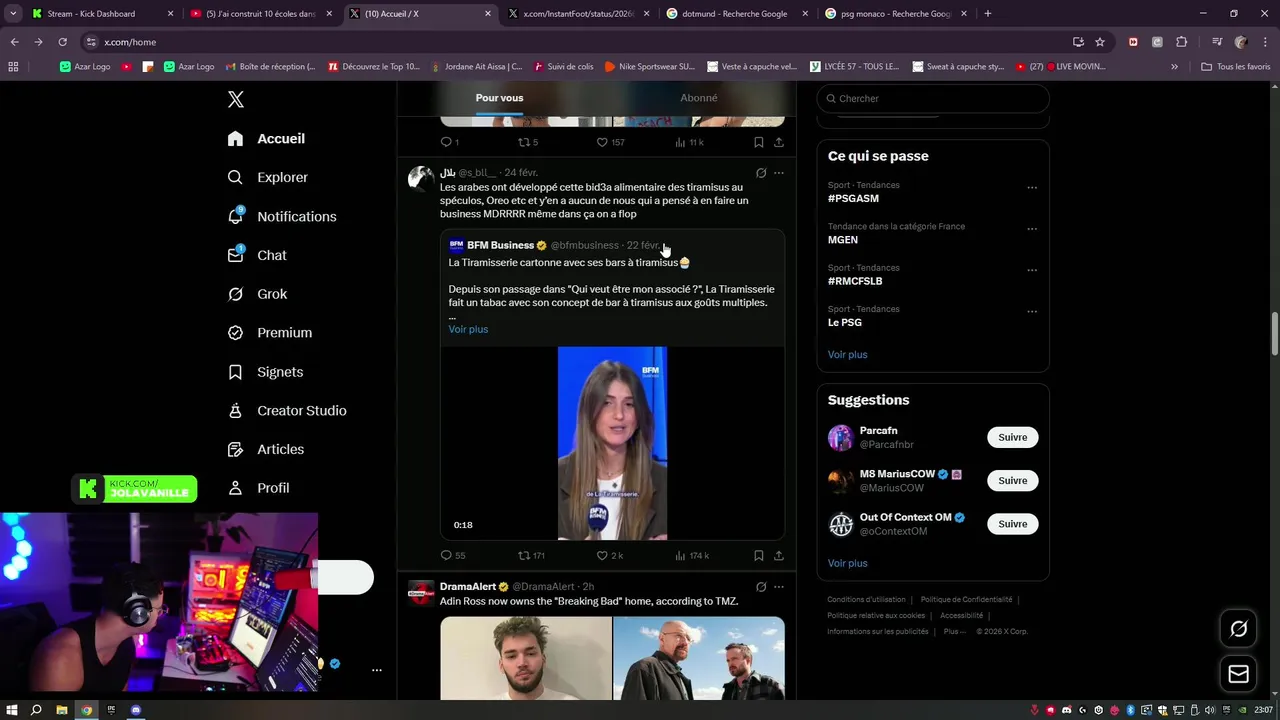
Task: Open the floating Grok button
Action: pos(1238,629)
